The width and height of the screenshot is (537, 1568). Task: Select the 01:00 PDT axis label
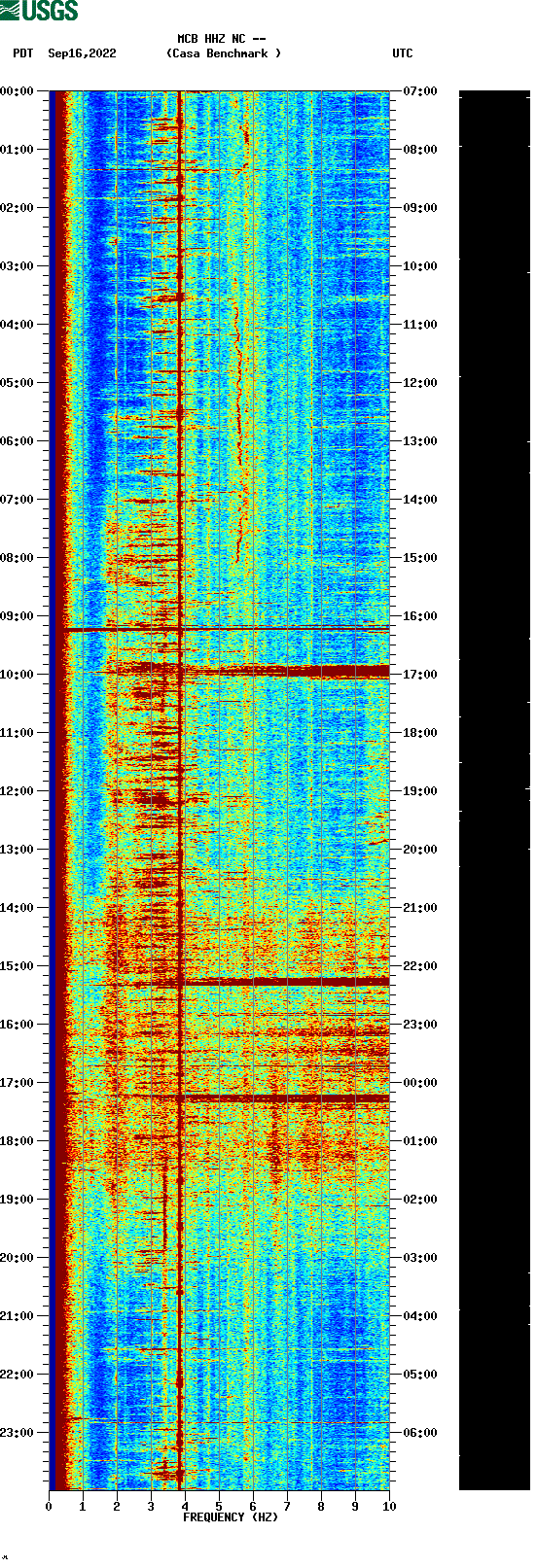(17, 150)
